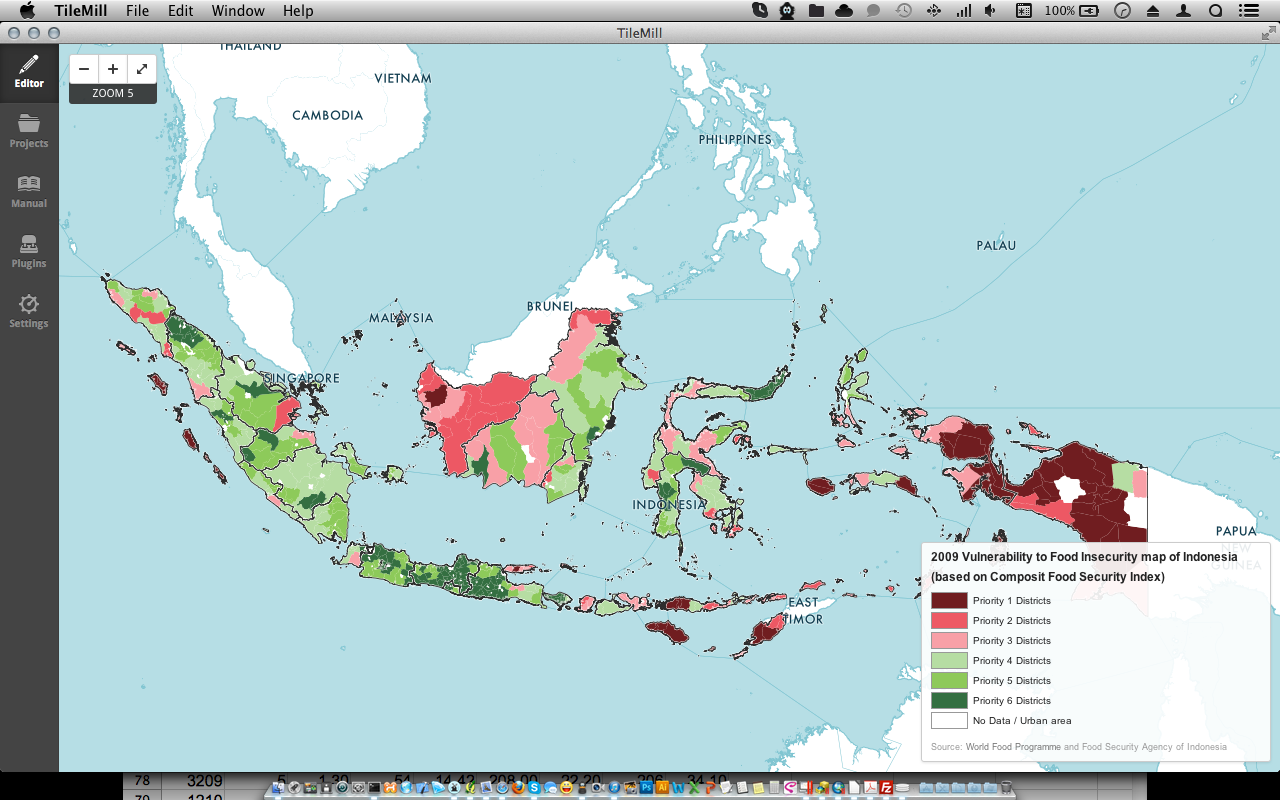Image resolution: width=1280 pixels, height=800 pixels.
Task: Zoom out the map with minus button
Action: point(84,69)
